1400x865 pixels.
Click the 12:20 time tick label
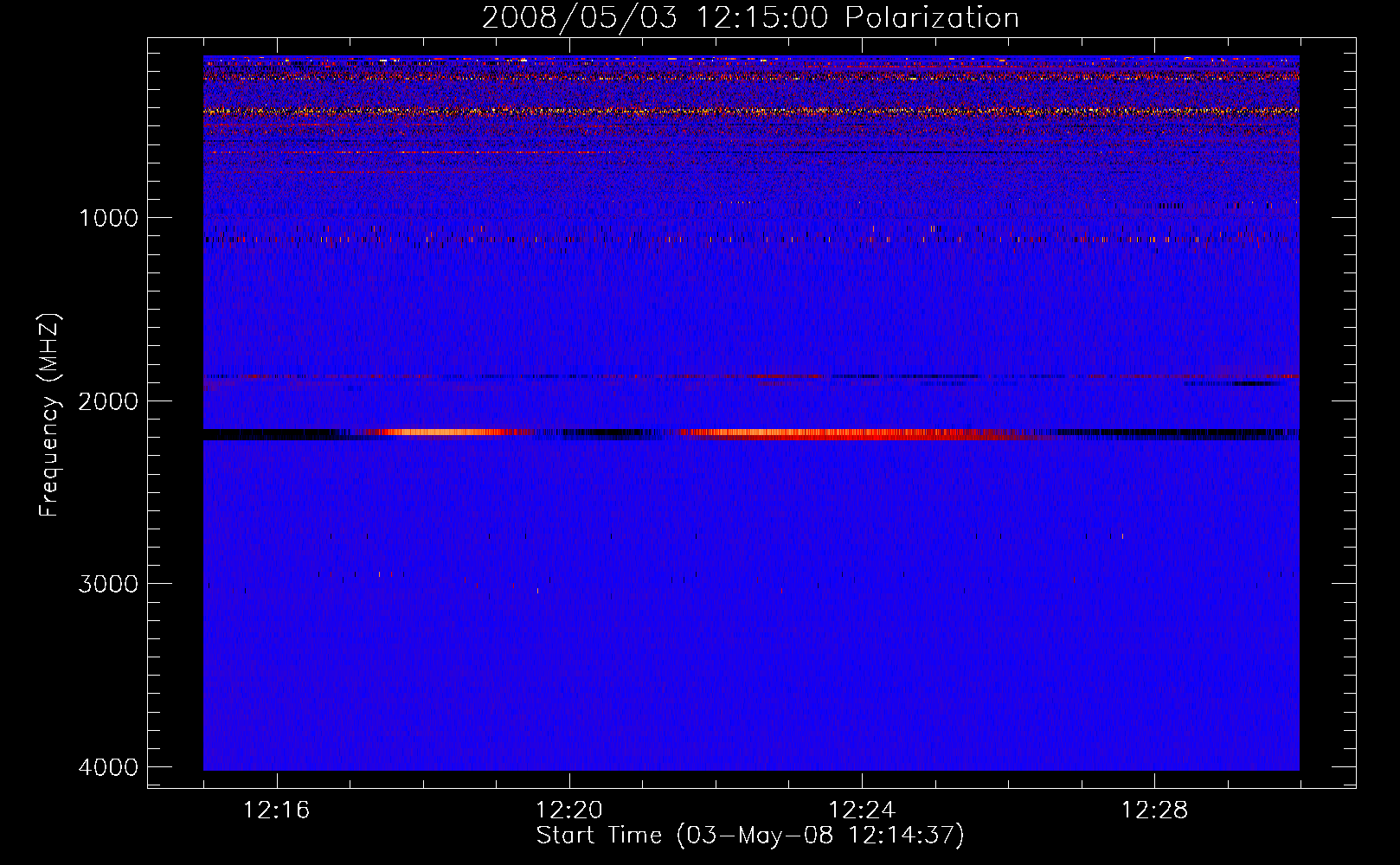569,811
